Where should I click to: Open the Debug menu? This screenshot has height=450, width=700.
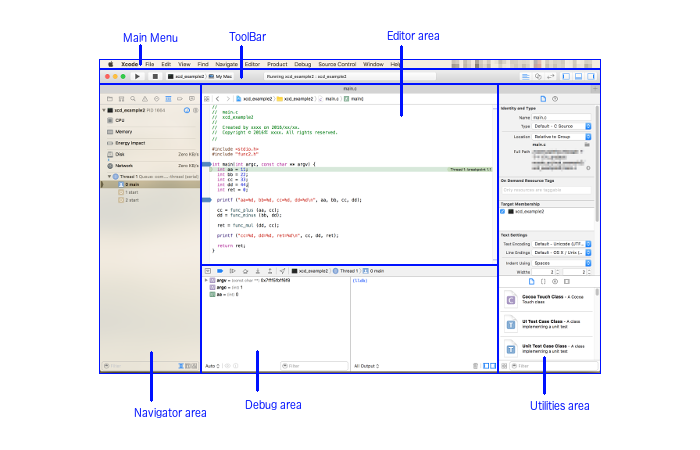pyautogui.click(x=303, y=64)
